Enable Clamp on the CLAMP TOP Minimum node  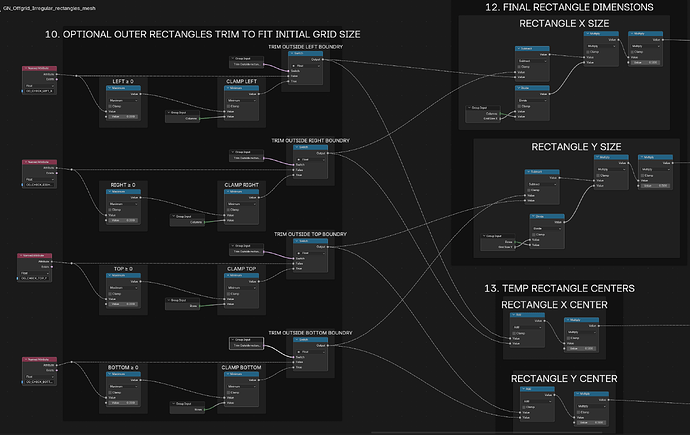(229, 293)
